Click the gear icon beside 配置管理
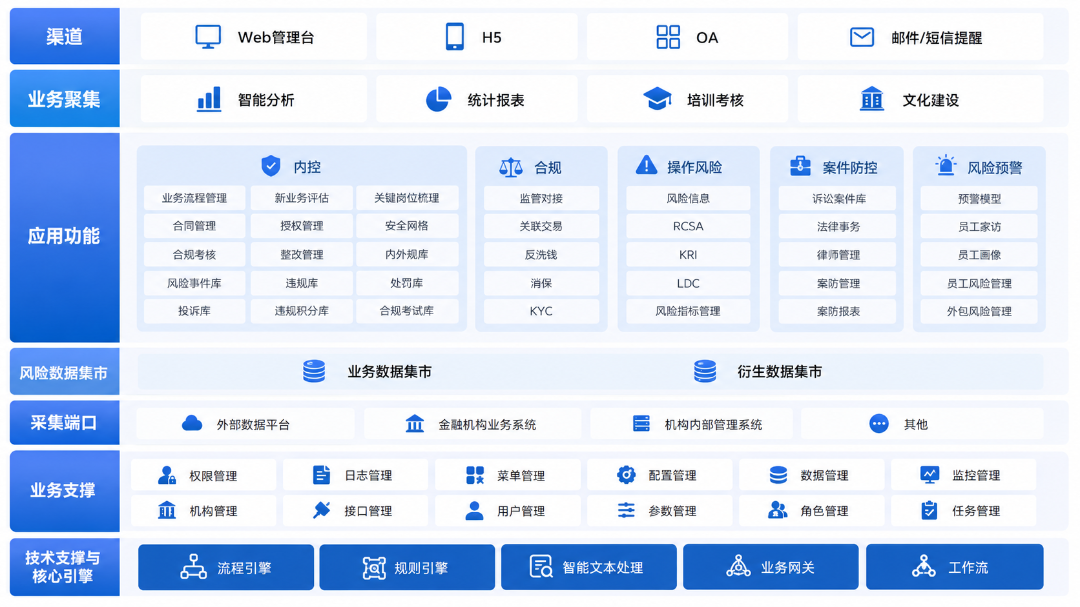This screenshot has width=1080, height=607. [626, 475]
